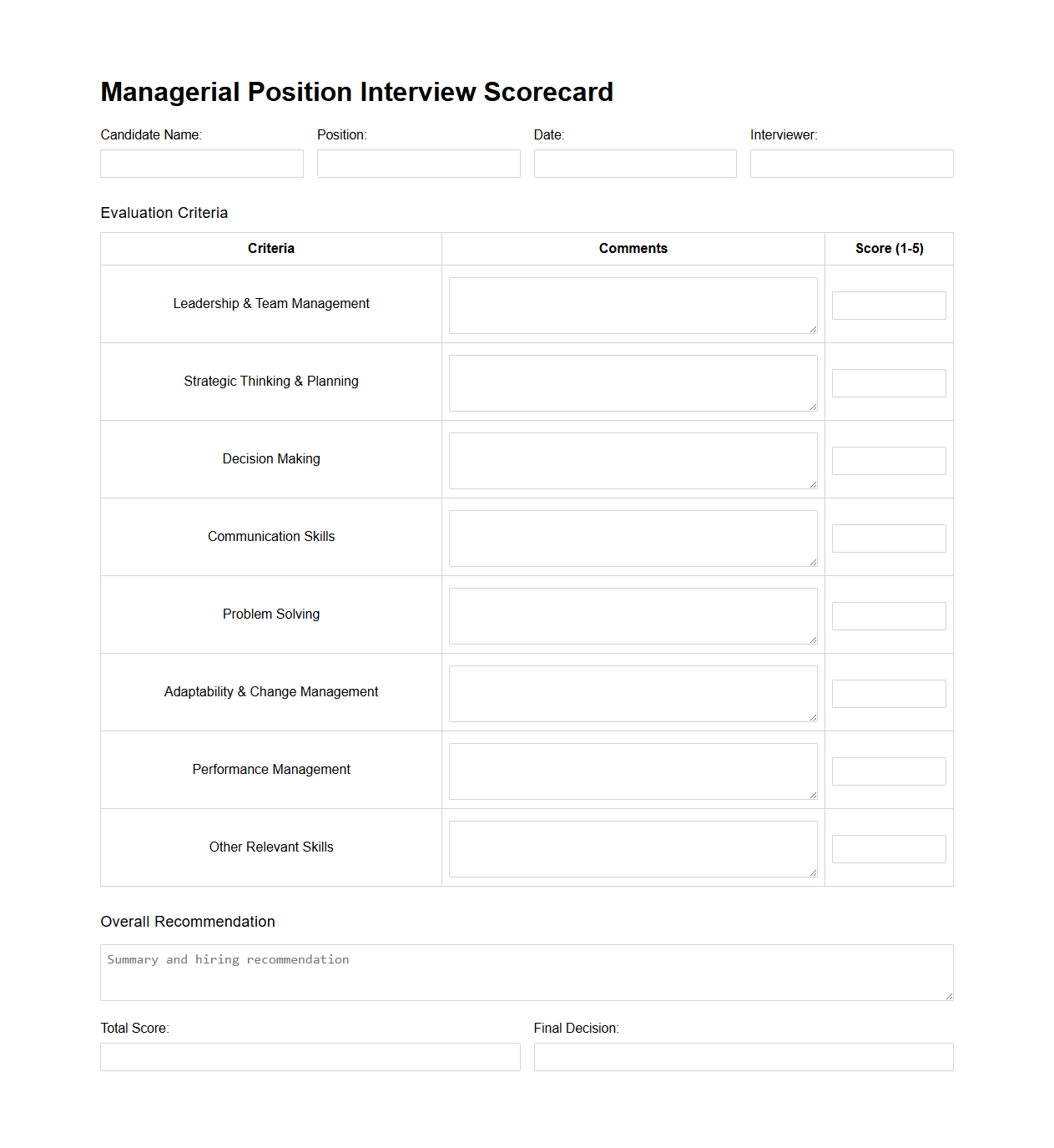Click the Decision Making comments box
Screen dimensions: 1054x1148
[633, 460]
